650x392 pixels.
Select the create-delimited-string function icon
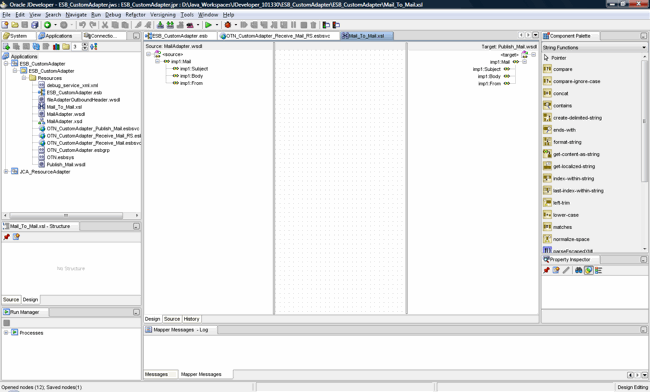(547, 117)
